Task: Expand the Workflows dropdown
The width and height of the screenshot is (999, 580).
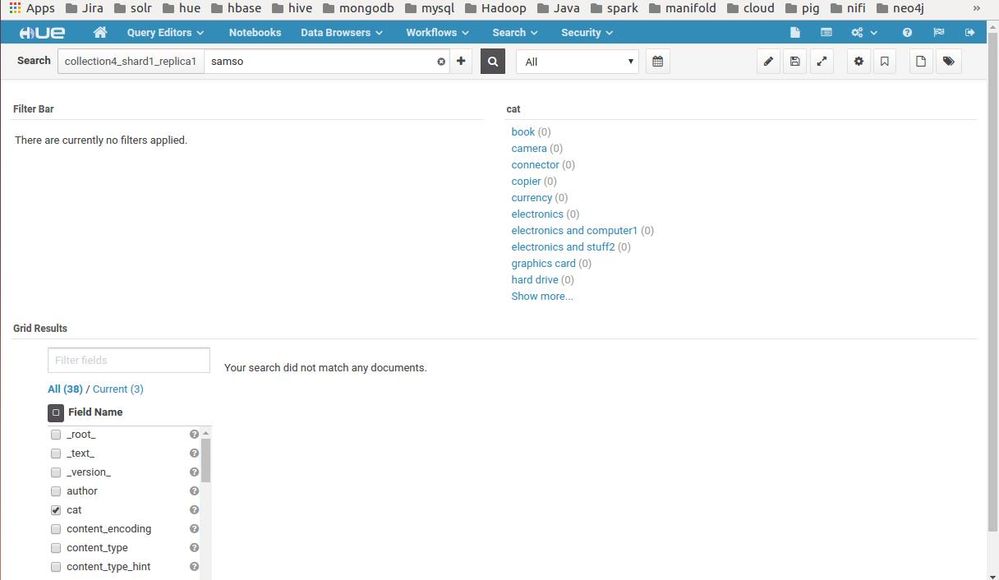Action: tap(437, 33)
